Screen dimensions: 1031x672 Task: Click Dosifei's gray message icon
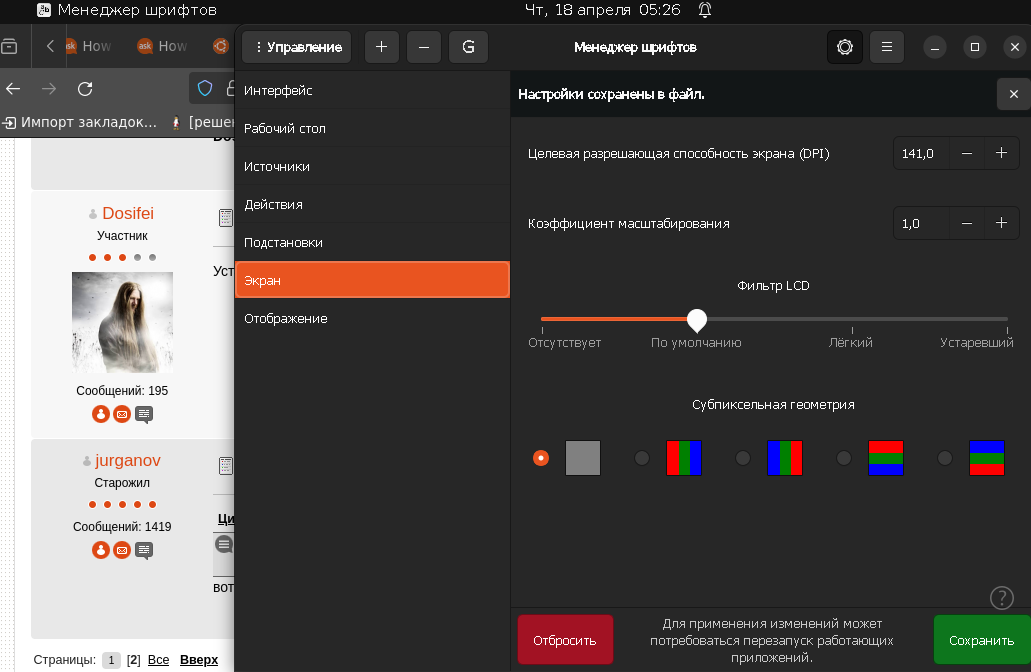tap(144, 414)
